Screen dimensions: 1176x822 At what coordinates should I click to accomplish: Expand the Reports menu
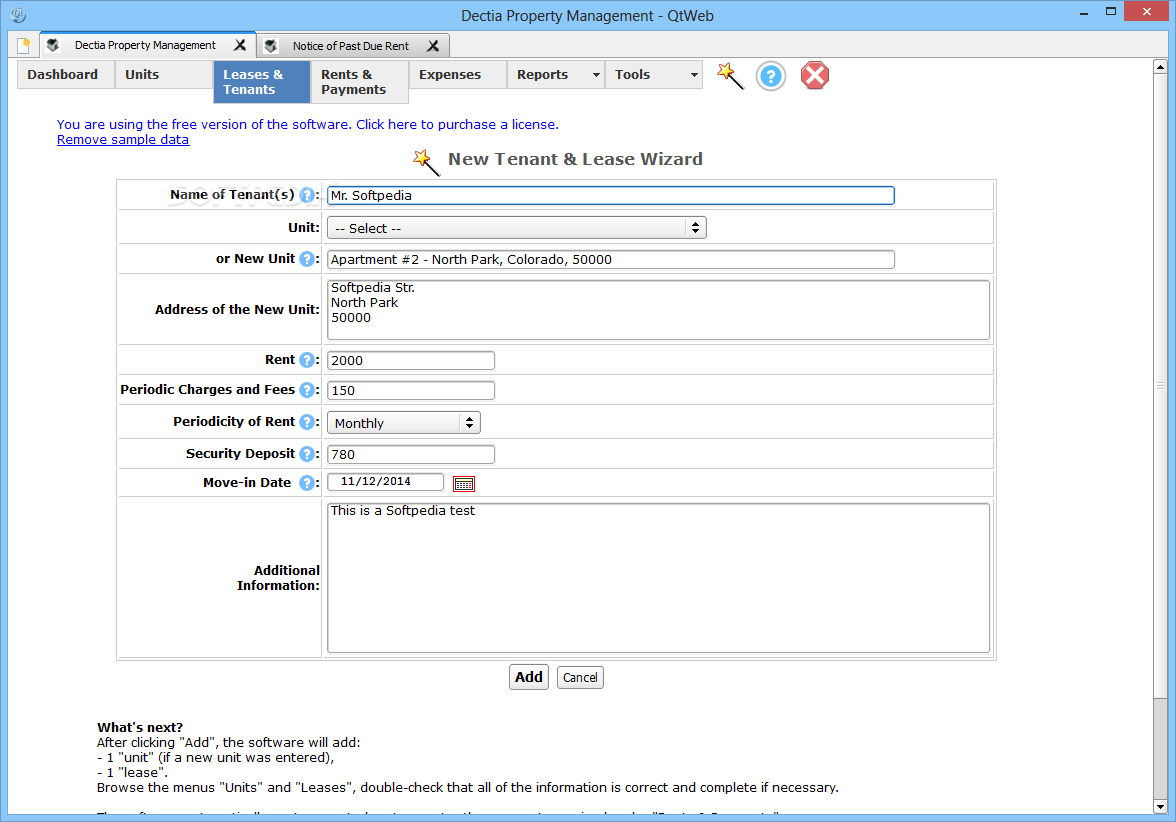point(555,74)
